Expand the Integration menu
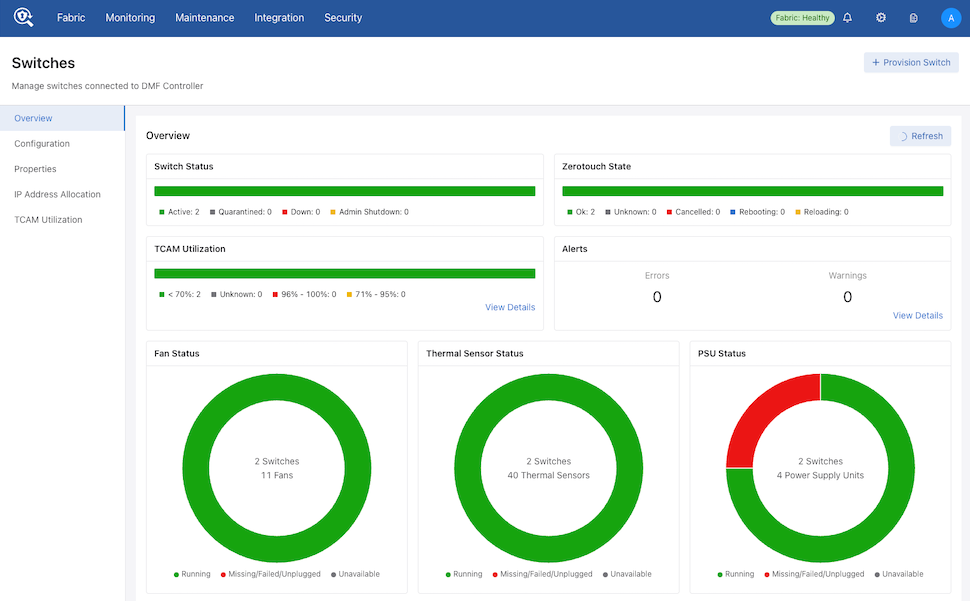The width and height of the screenshot is (970, 601). [279, 18]
